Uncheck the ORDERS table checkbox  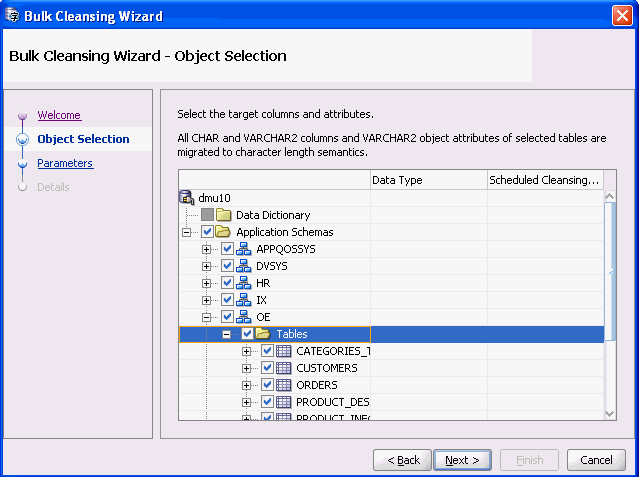click(x=267, y=385)
